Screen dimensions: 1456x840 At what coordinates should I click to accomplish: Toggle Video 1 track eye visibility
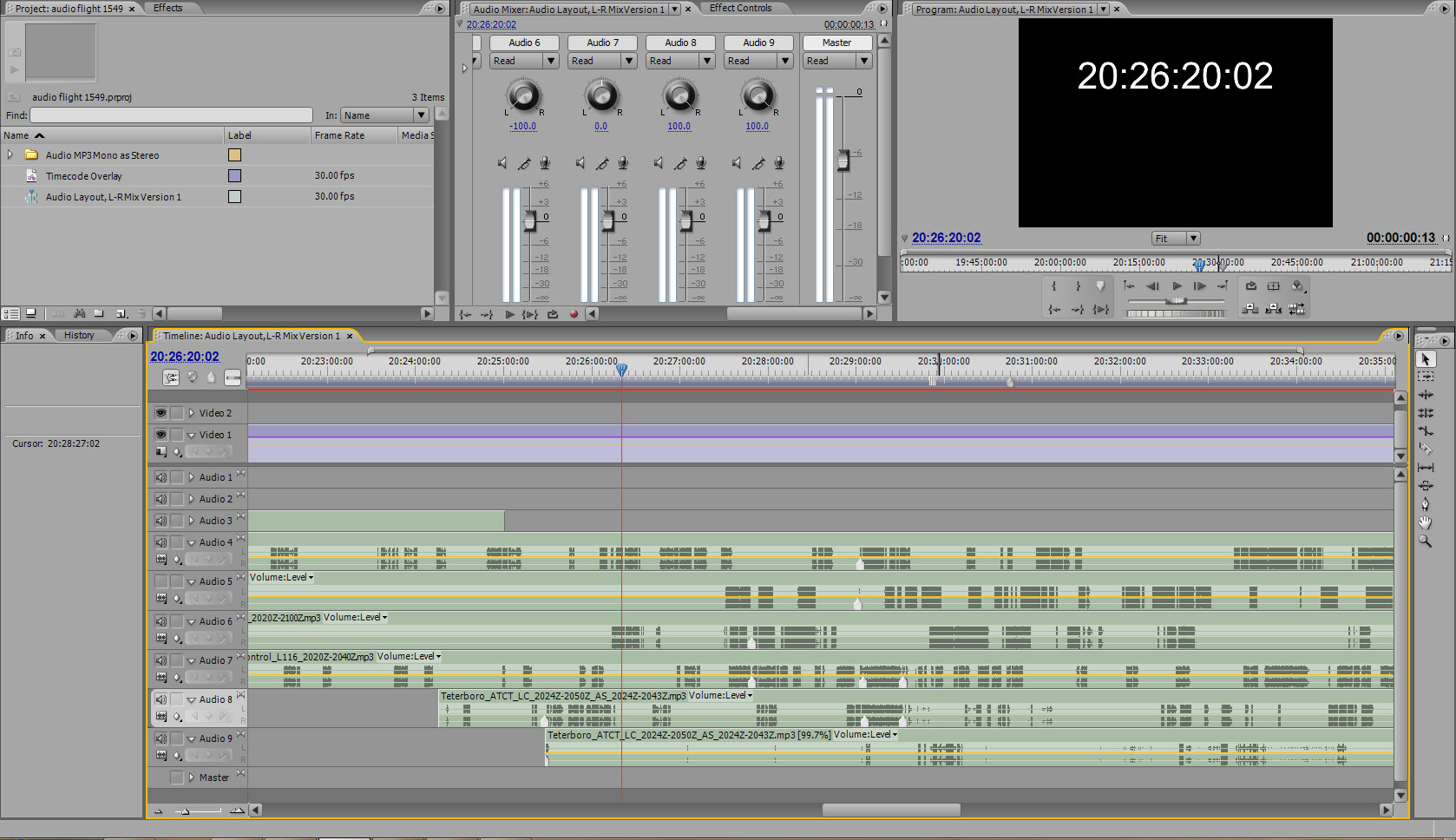point(161,435)
